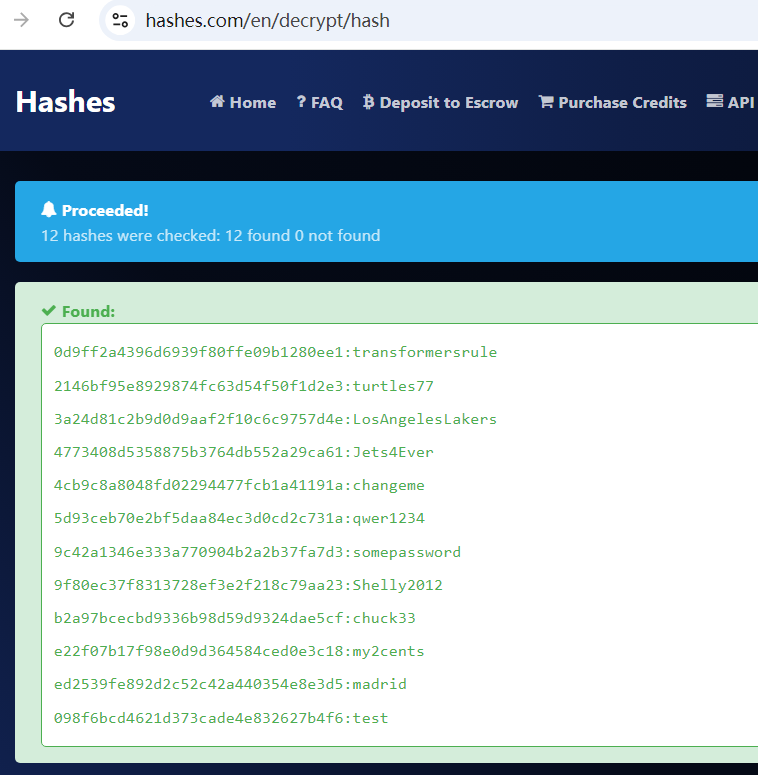Click the Hashes site logo

click(x=66, y=102)
